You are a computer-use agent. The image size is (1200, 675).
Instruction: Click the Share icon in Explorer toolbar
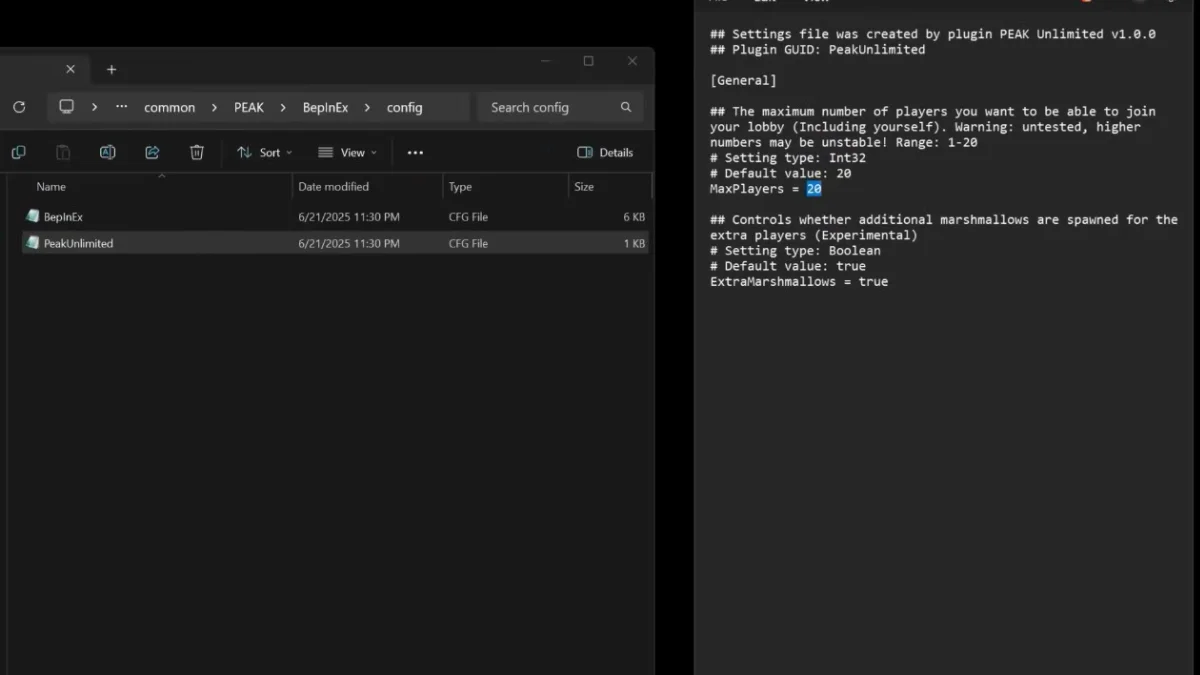(x=152, y=152)
